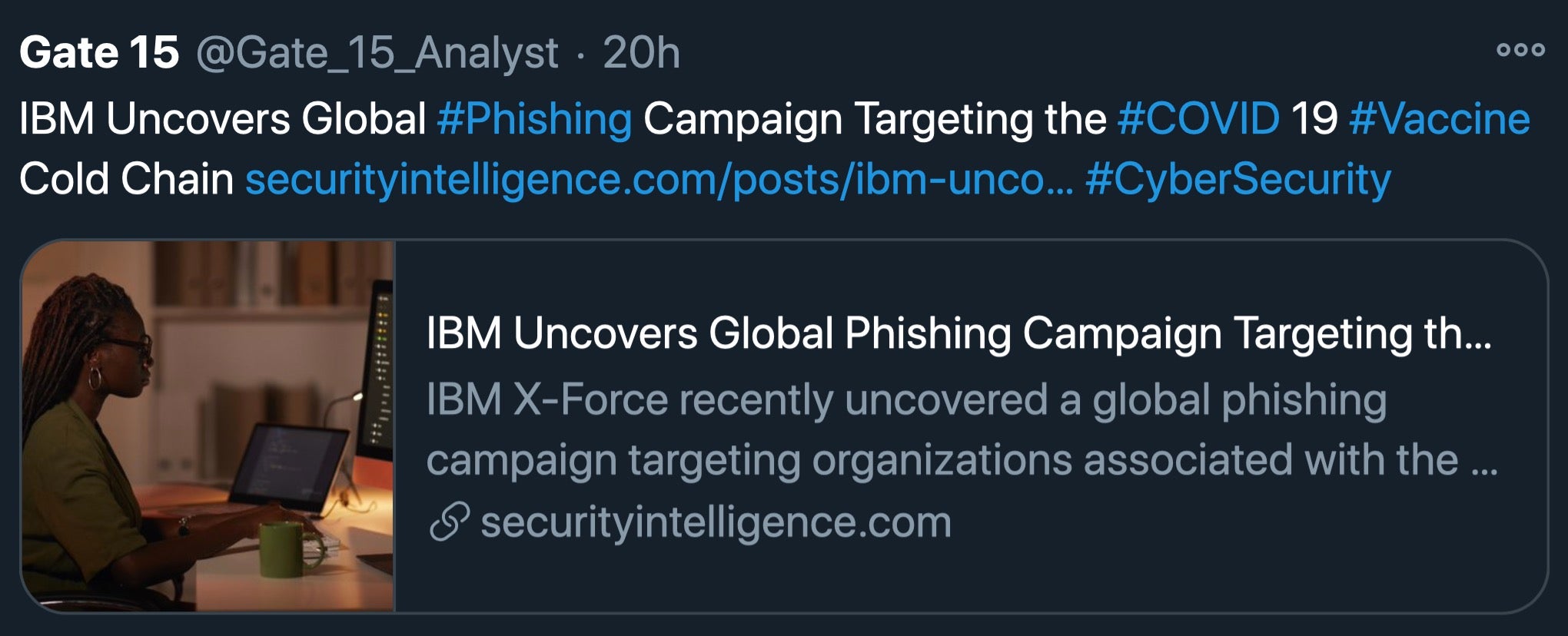Click the #COVID hashtag
Viewport: 1568px width, 636px height.
tap(1198, 120)
